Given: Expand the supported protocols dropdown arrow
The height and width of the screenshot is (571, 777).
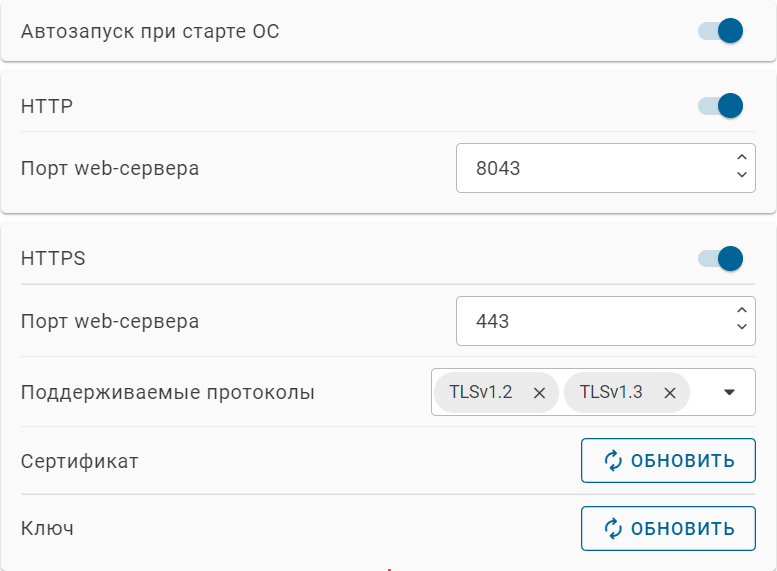Looking at the screenshot, I should 729,392.
